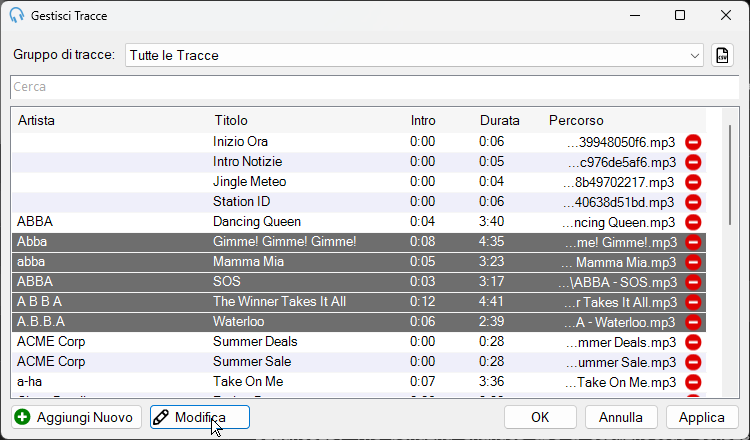Sort by the Artista column header
This screenshot has width=750, height=440.
pos(36,121)
